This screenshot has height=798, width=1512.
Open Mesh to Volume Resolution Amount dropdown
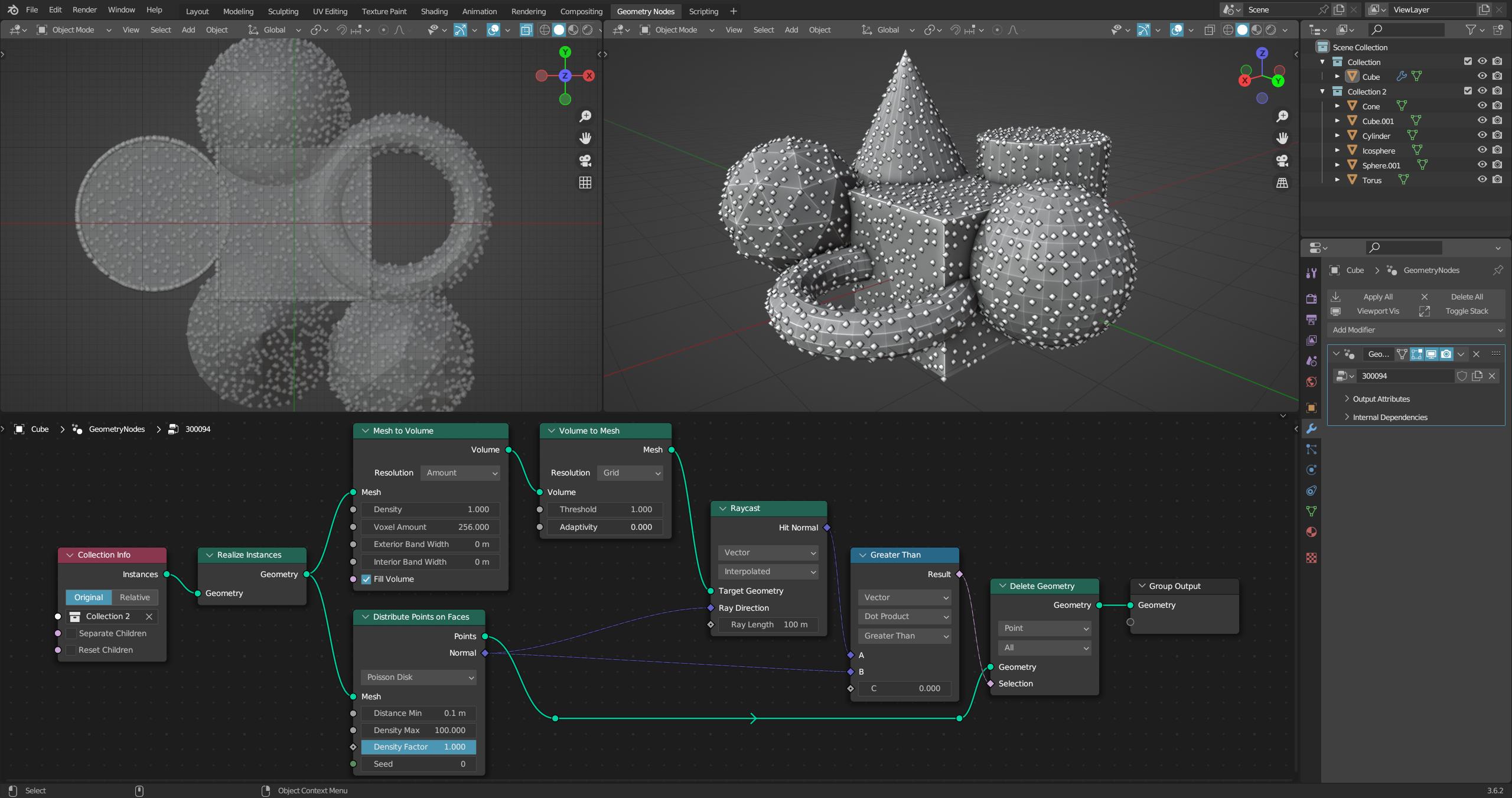[460, 473]
